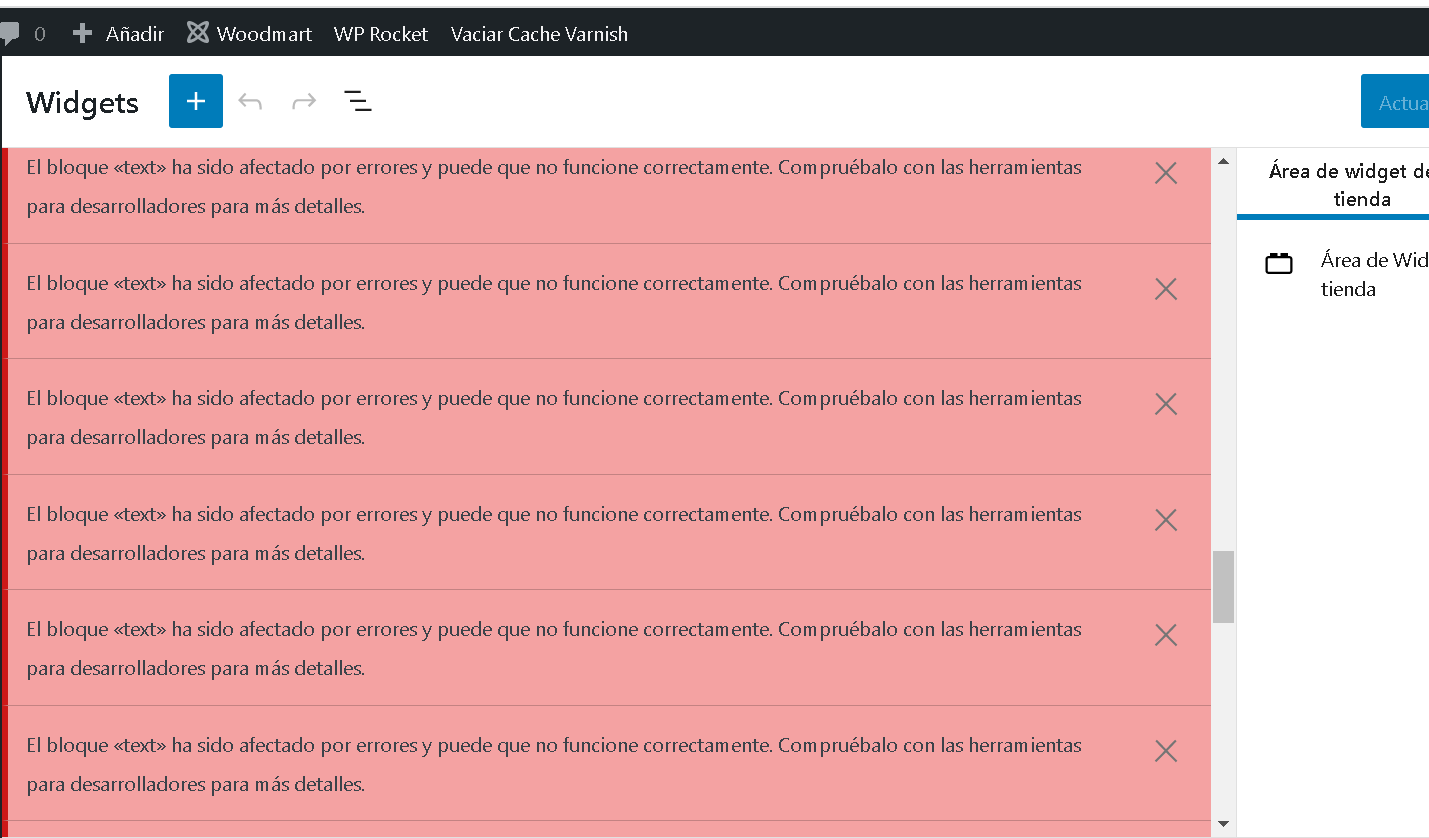Click the Añadir plus icon
The height and width of the screenshot is (838, 1429).
pos(83,34)
